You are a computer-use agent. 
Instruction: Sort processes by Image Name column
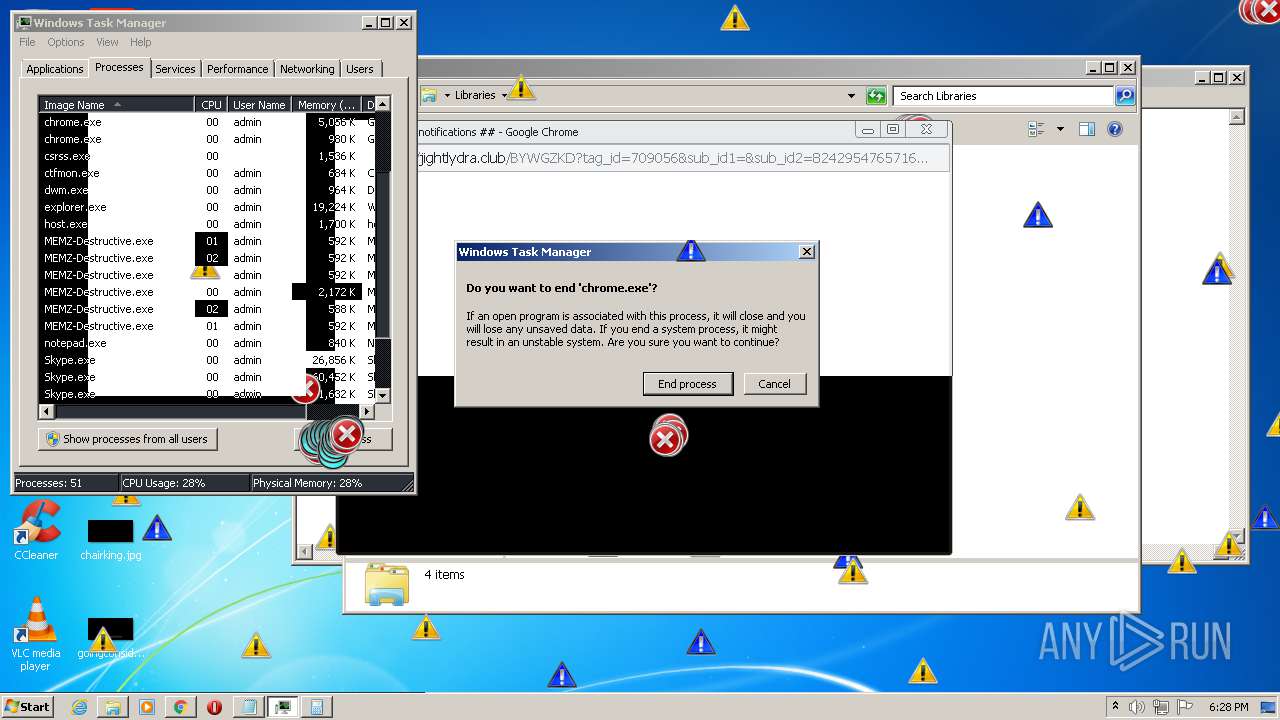point(116,105)
